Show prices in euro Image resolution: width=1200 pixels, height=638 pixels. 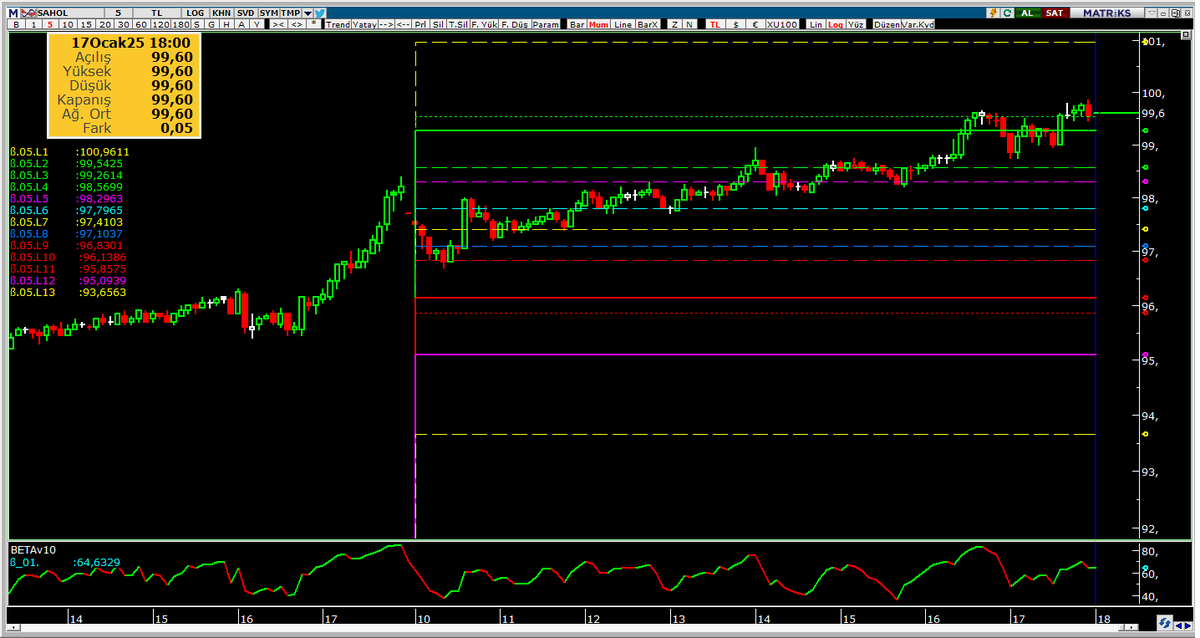tap(756, 24)
